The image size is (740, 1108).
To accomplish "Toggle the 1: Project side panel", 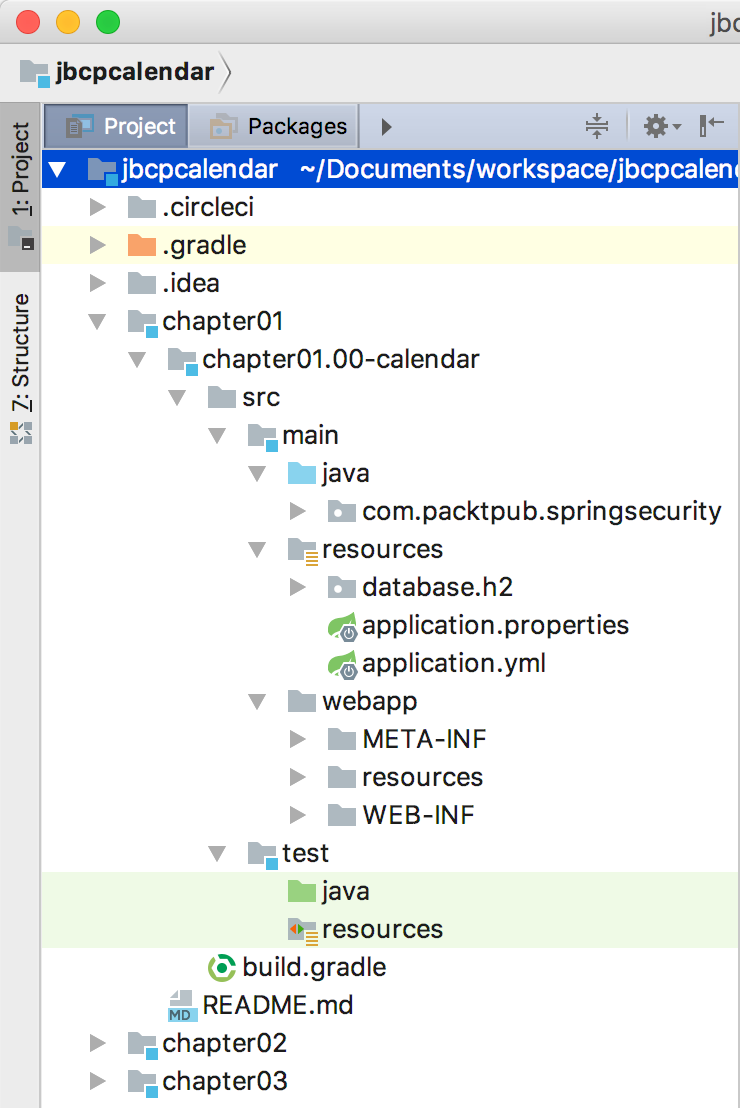I will coord(20,187).
